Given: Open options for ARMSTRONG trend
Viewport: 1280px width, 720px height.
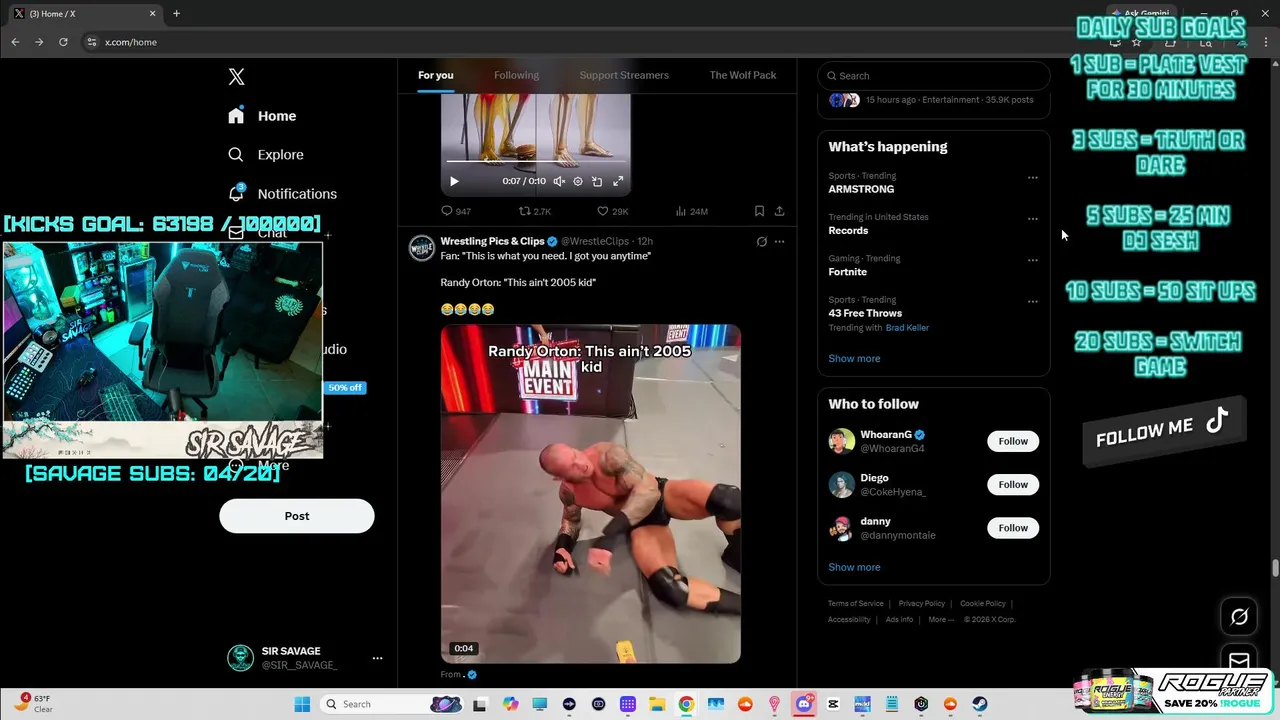Looking at the screenshot, I should click(1033, 178).
